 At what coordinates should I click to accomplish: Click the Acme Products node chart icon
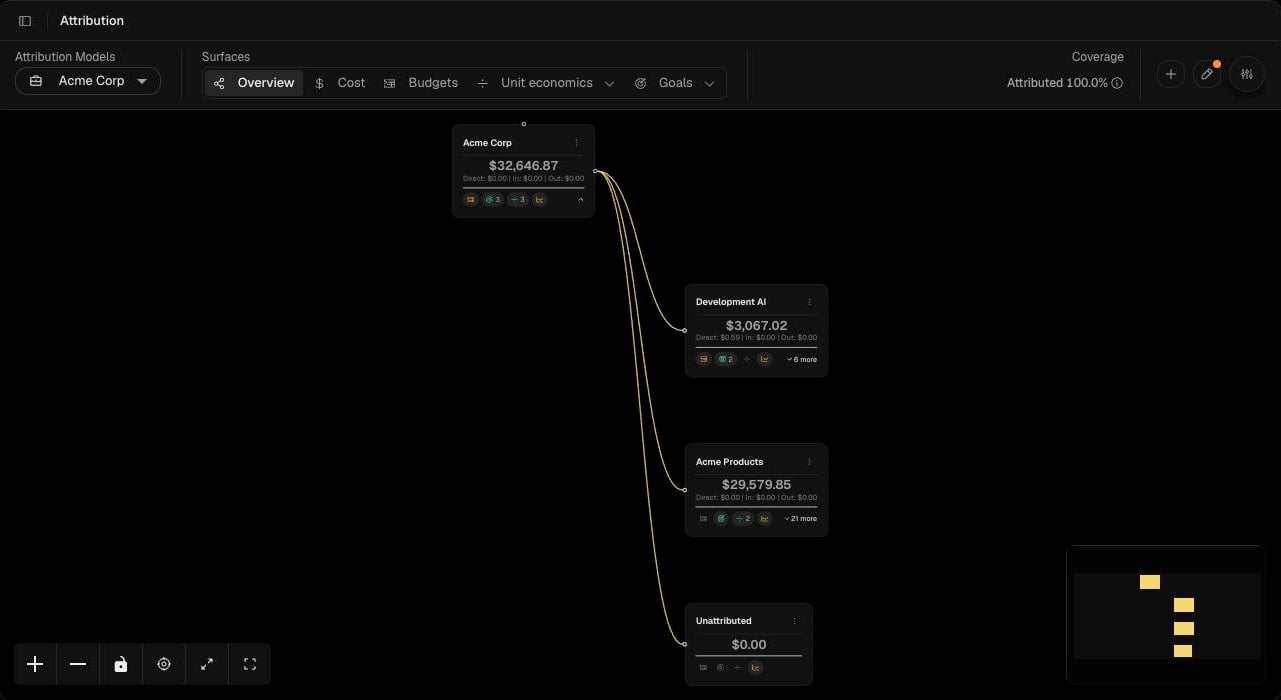(765, 519)
